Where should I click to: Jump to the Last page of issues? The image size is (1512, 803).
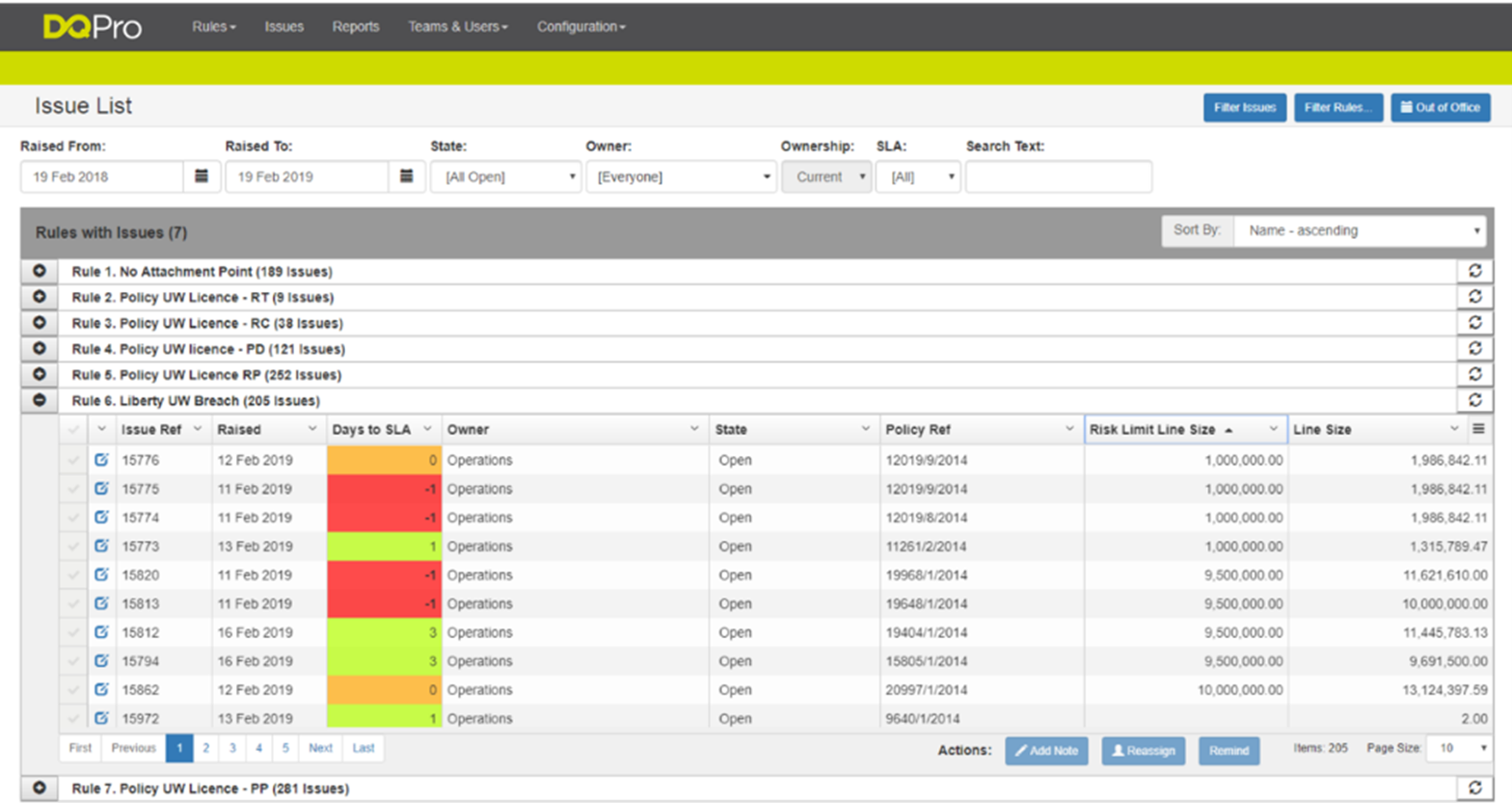pos(364,748)
